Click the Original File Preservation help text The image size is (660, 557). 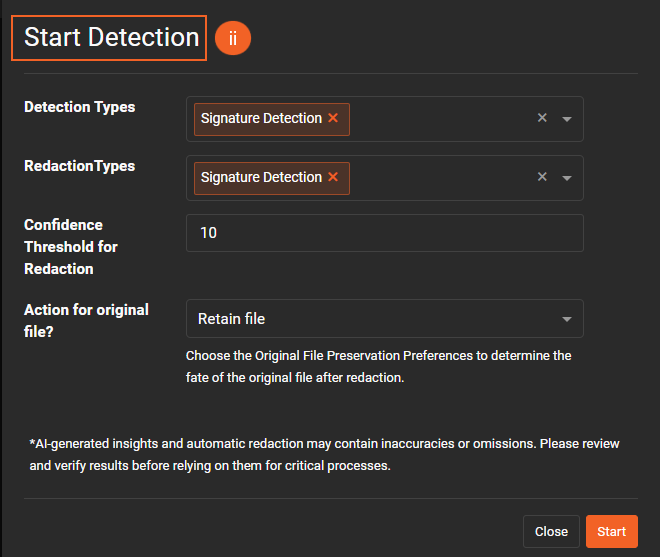tap(378, 367)
